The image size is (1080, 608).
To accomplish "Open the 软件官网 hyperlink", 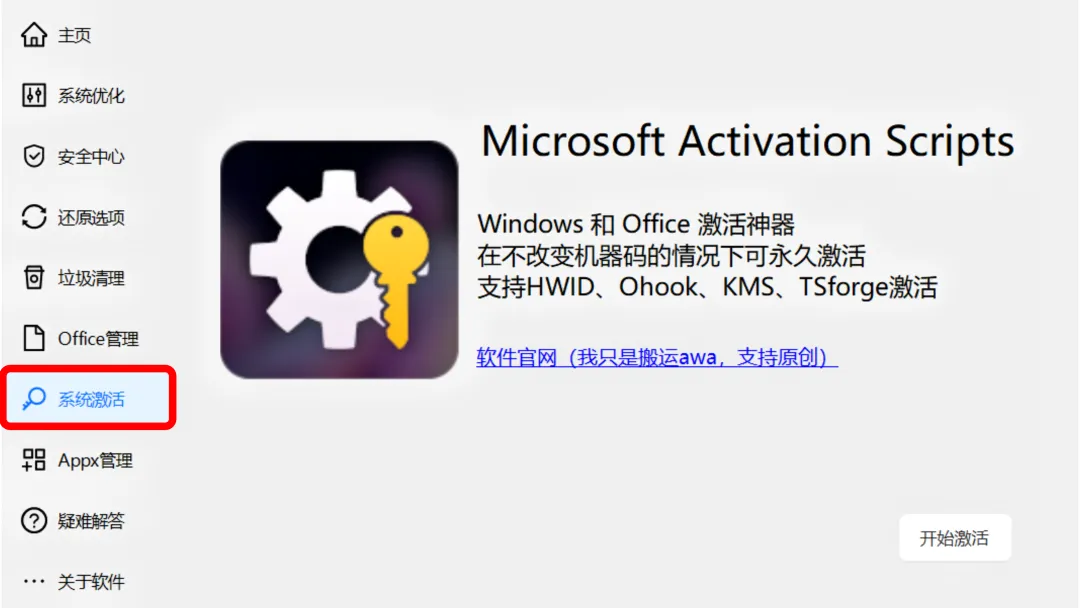I will click(656, 357).
